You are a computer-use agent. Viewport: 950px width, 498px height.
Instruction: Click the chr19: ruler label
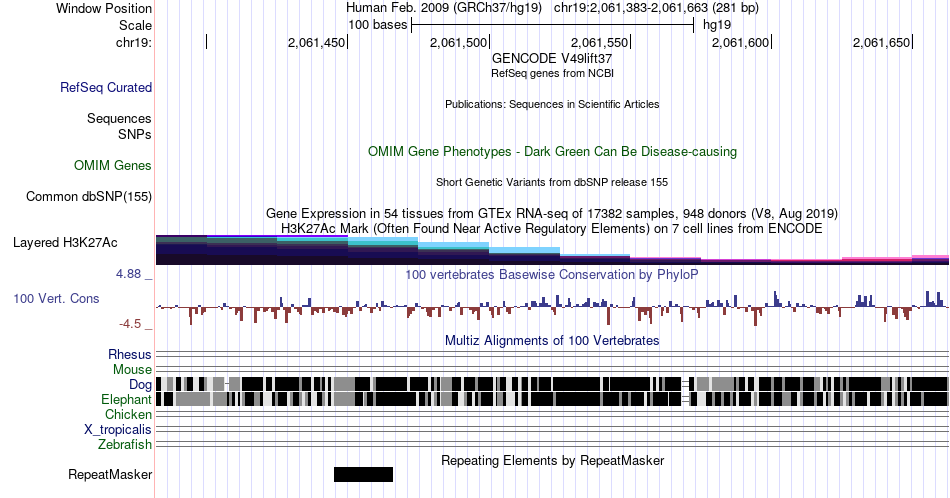pos(133,42)
